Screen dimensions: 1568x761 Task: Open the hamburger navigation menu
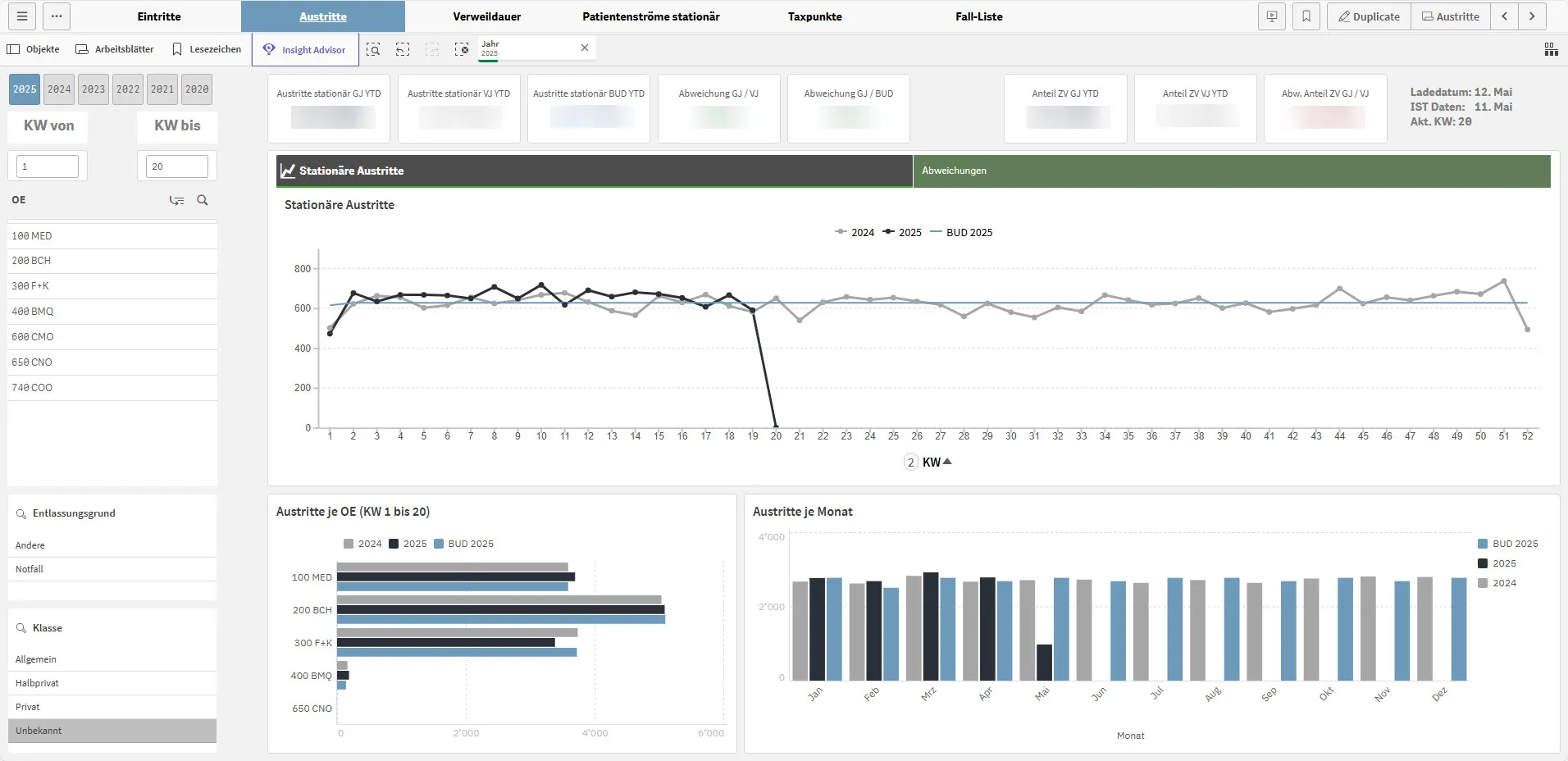click(22, 16)
